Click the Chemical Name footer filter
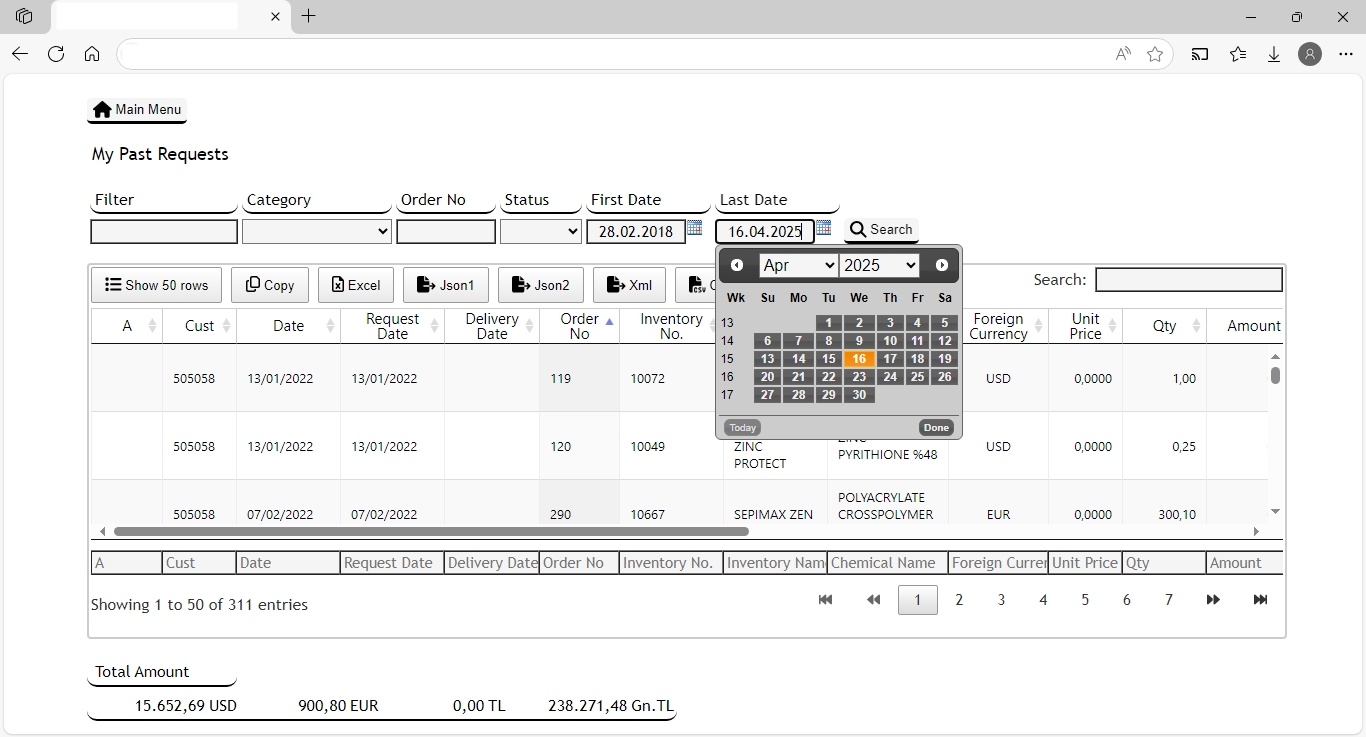The height and width of the screenshot is (737, 1366). click(887, 563)
